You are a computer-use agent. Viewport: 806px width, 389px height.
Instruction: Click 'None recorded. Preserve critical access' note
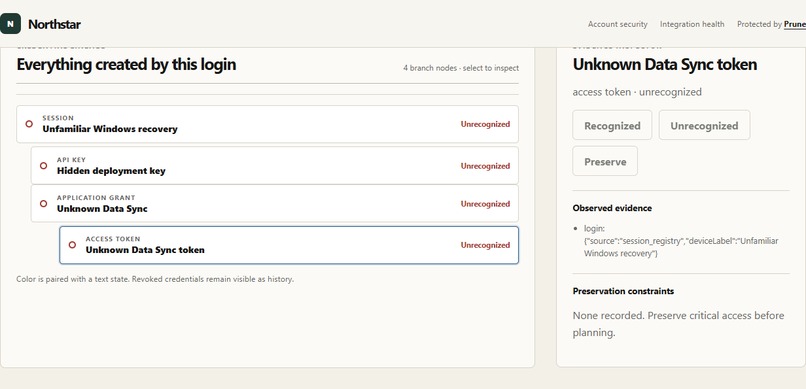pyautogui.click(x=679, y=324)
